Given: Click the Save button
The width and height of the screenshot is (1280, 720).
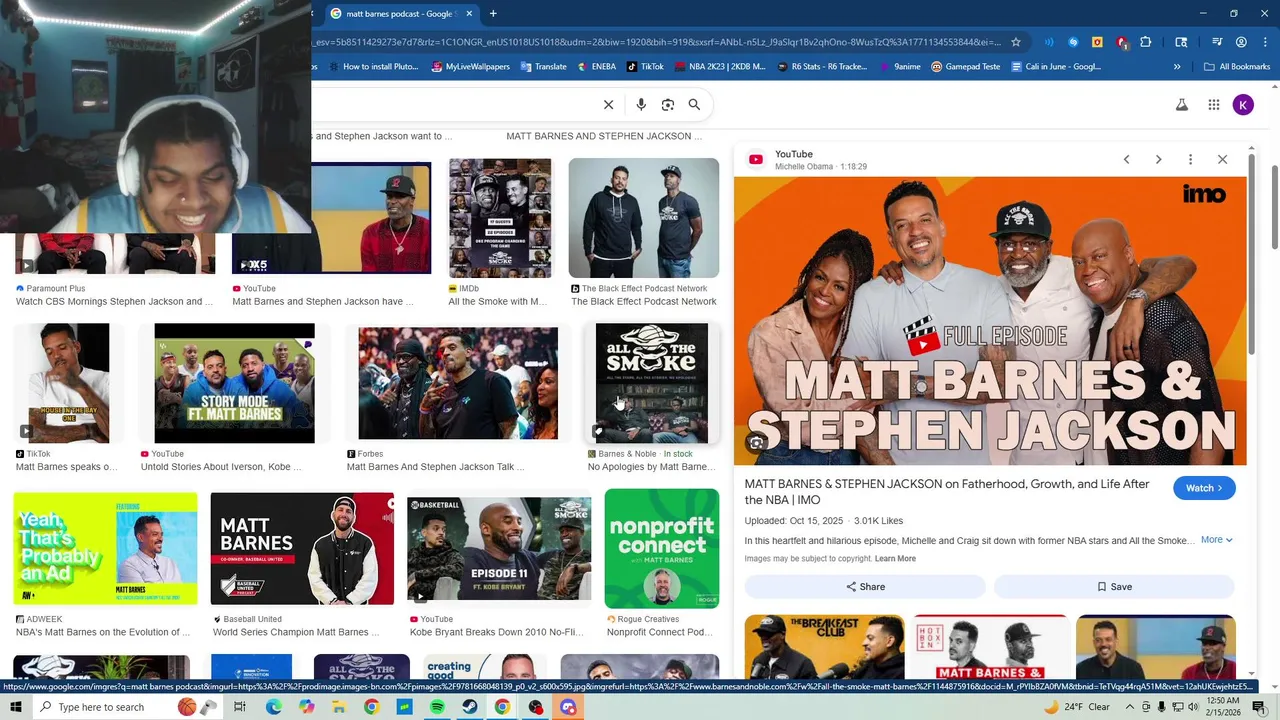Looking at the screenshot, I should point(1114,587).
